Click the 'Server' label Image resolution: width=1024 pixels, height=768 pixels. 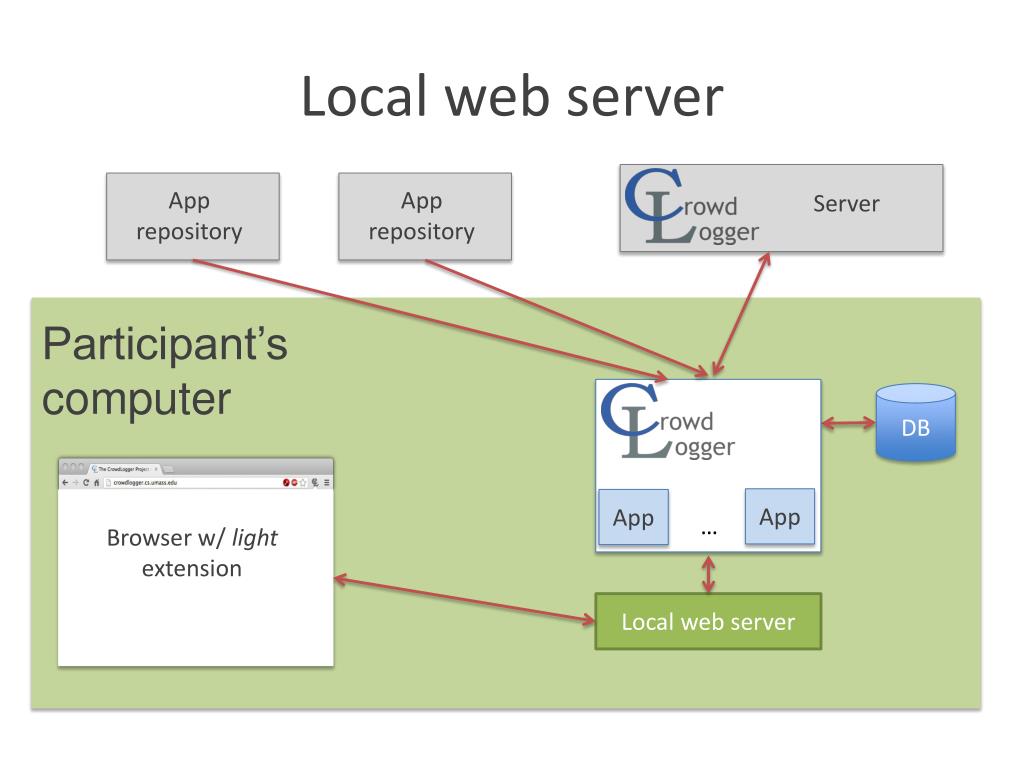[x=846, y=204]
